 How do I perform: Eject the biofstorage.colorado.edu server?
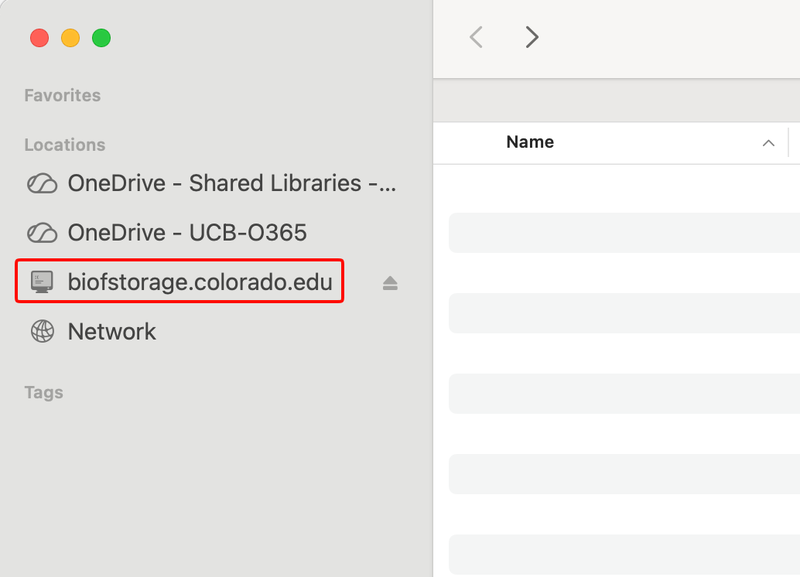[x=390, y=283]
